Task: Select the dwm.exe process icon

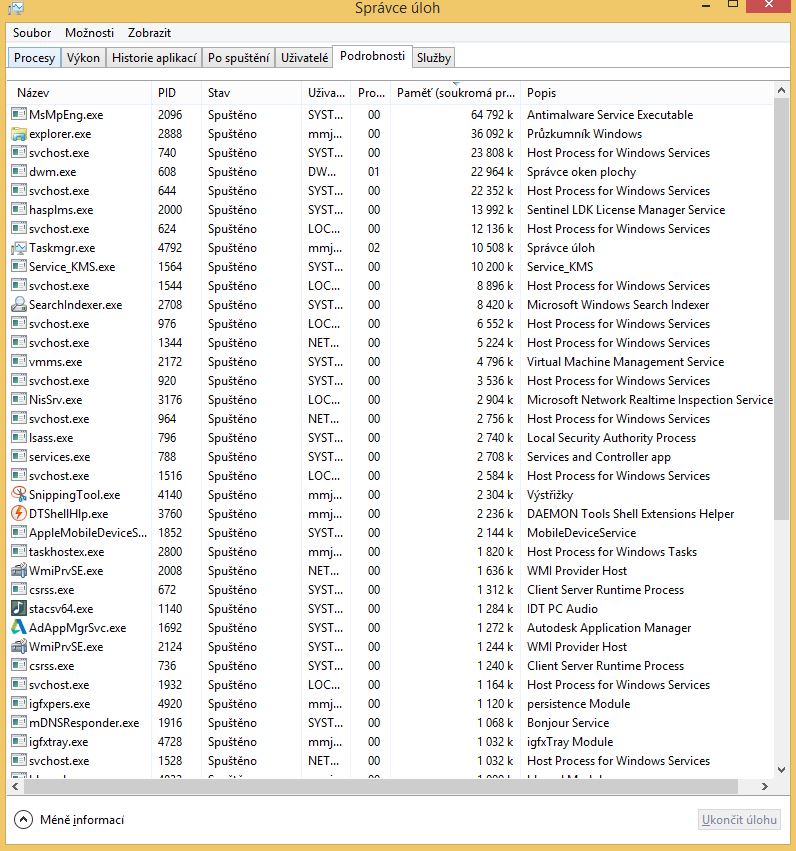Action: pos(19,172)
